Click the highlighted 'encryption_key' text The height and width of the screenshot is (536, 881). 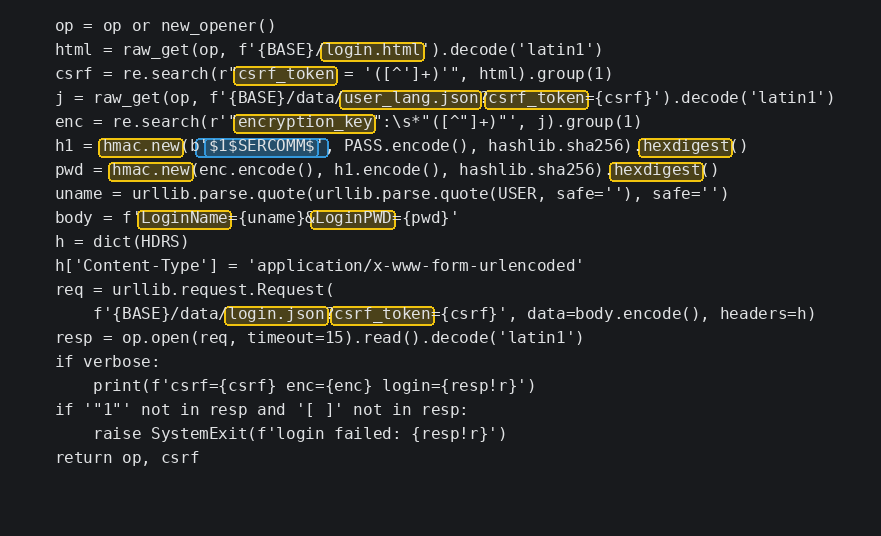pyautogui.click(x=305, y=123)
